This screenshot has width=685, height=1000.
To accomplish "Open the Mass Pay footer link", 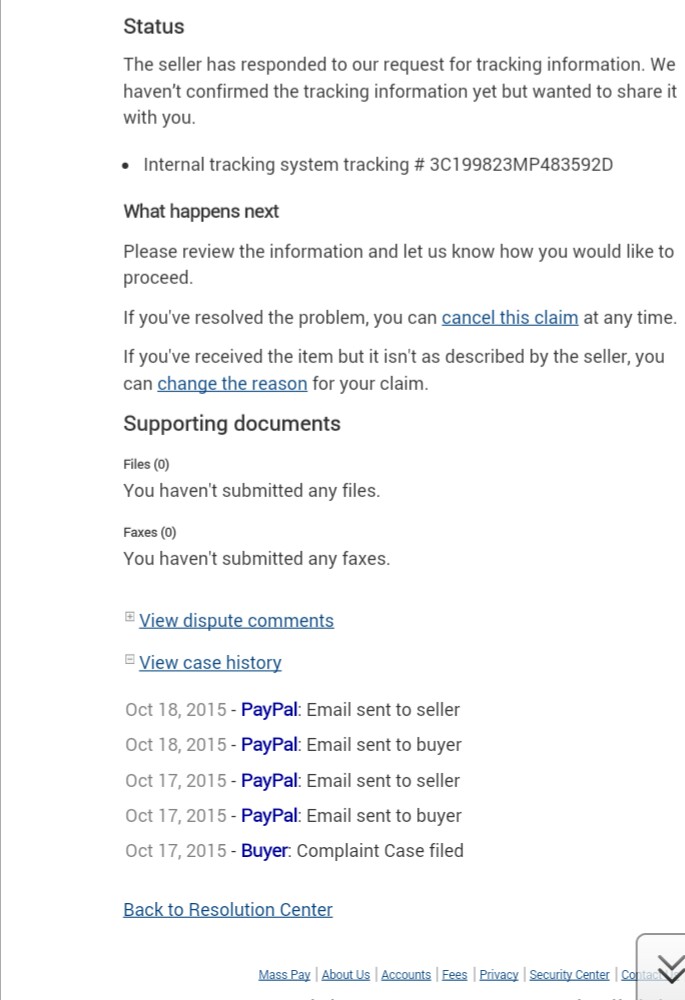I will 284,975.
